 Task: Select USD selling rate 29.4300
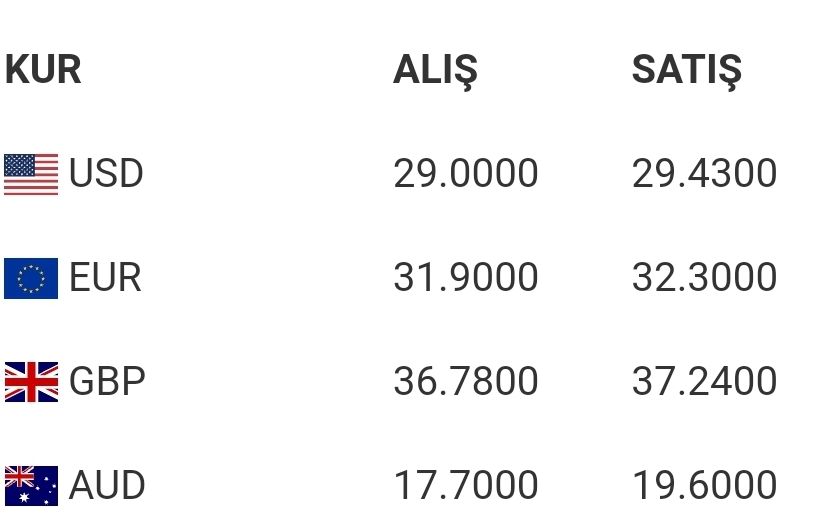704,174
